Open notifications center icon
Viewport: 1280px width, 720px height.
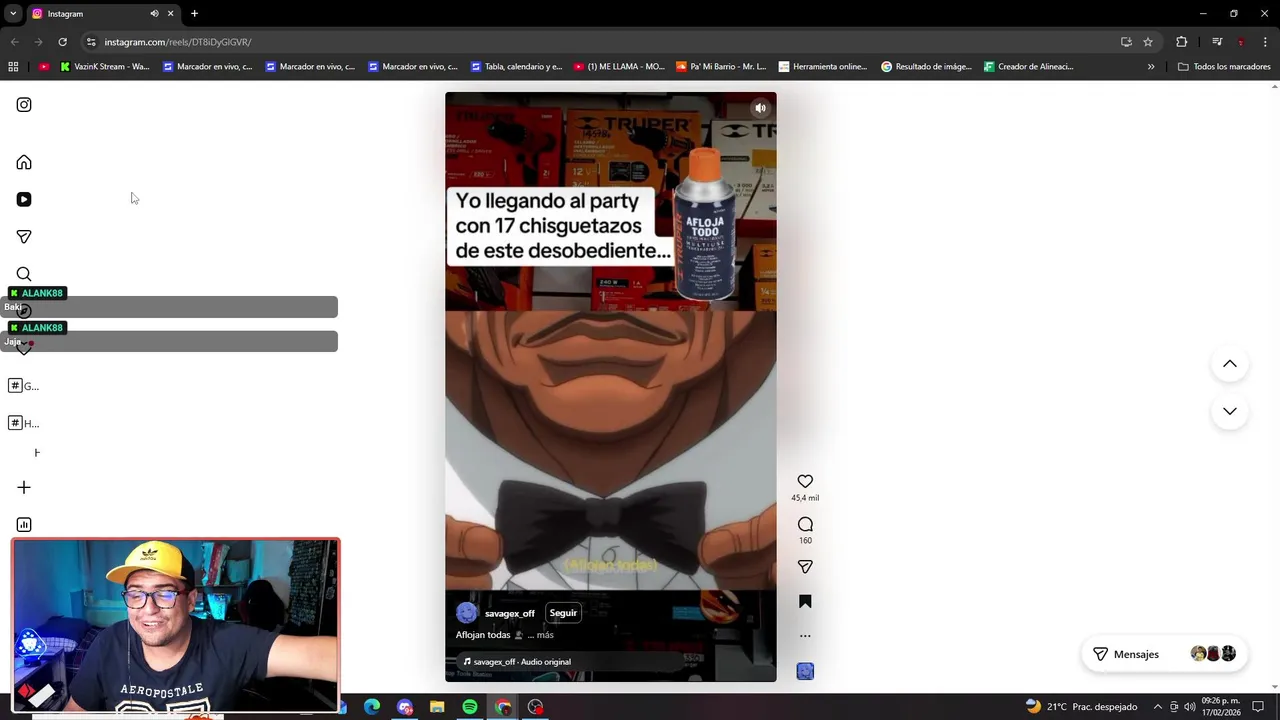pyautogui.click(x=1259, y=707)
